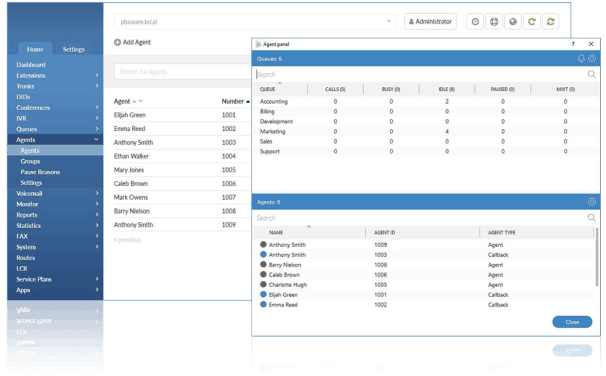
Task: Click status dot for agent 1009 Anthony Smith
Action: pos(263,244)
